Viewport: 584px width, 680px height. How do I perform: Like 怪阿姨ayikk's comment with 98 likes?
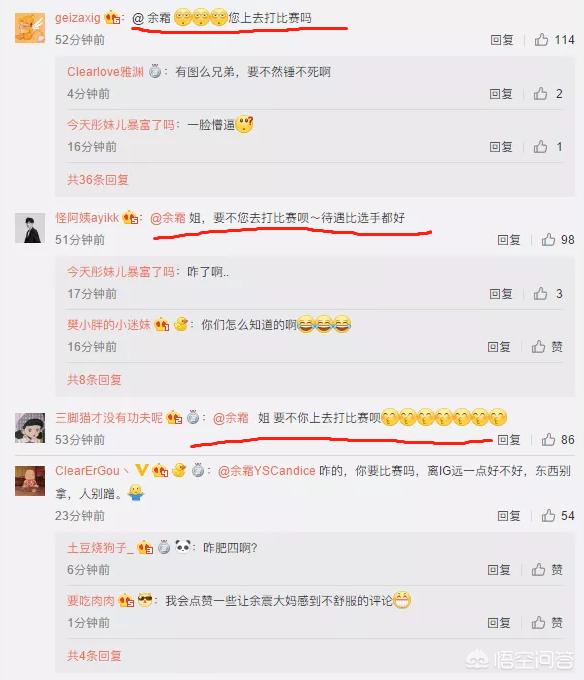tap(558, 240)
